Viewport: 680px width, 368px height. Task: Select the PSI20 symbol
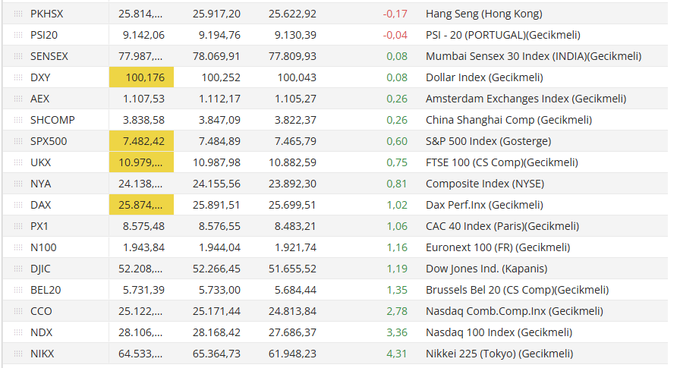click(x=44, y=35)
